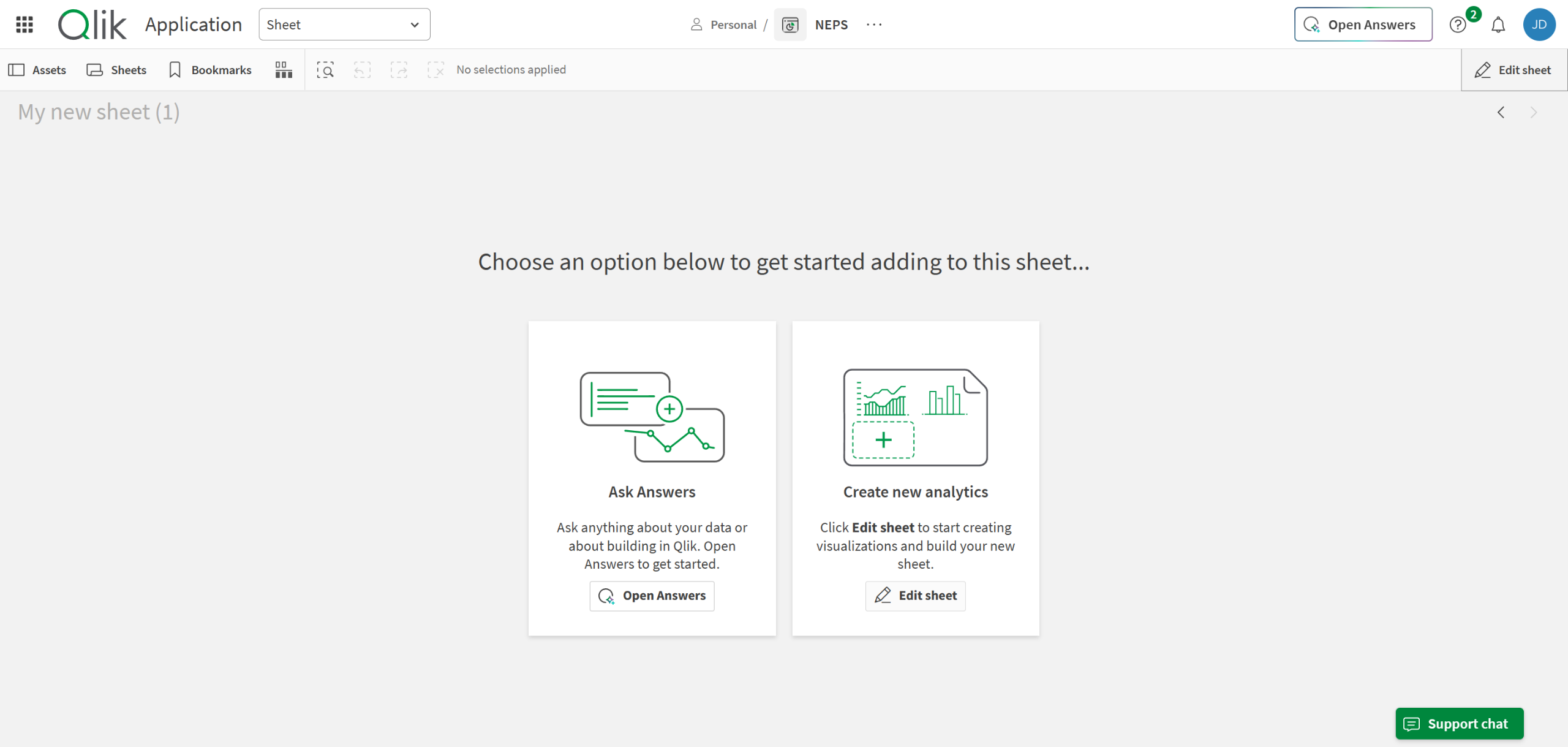The height and width of the screenshot is (747, 1568).
Task: Open the app launcher grid icon
Action: [x=24, y=25]
